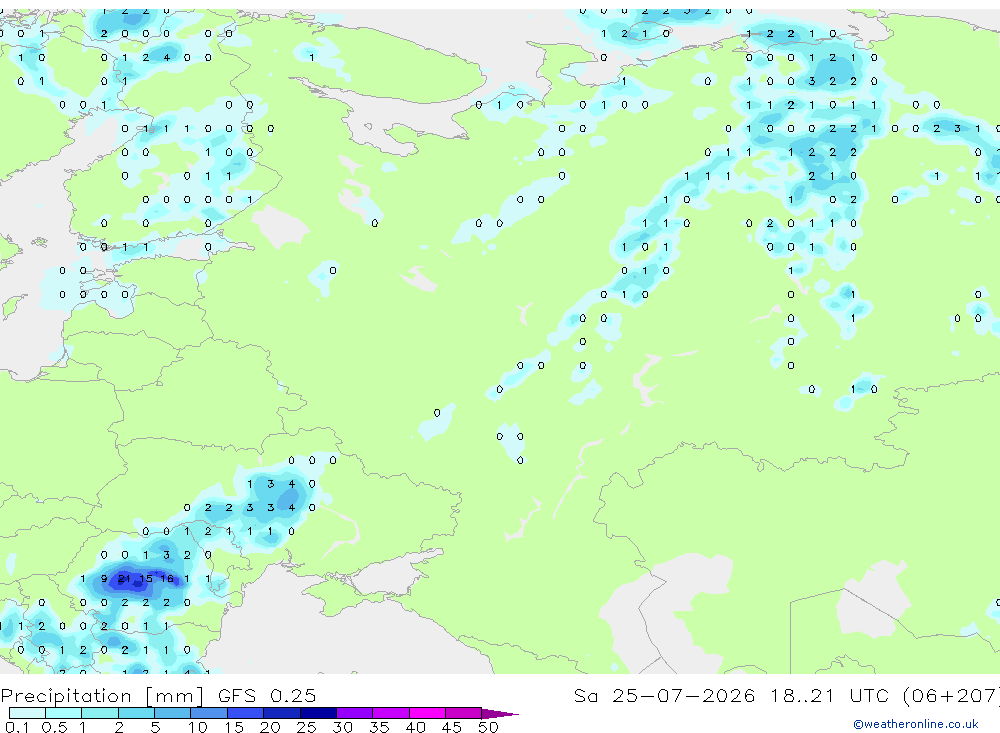Select legend swatch between 25 and 30

pyautogui.click(x=318, y=713)
